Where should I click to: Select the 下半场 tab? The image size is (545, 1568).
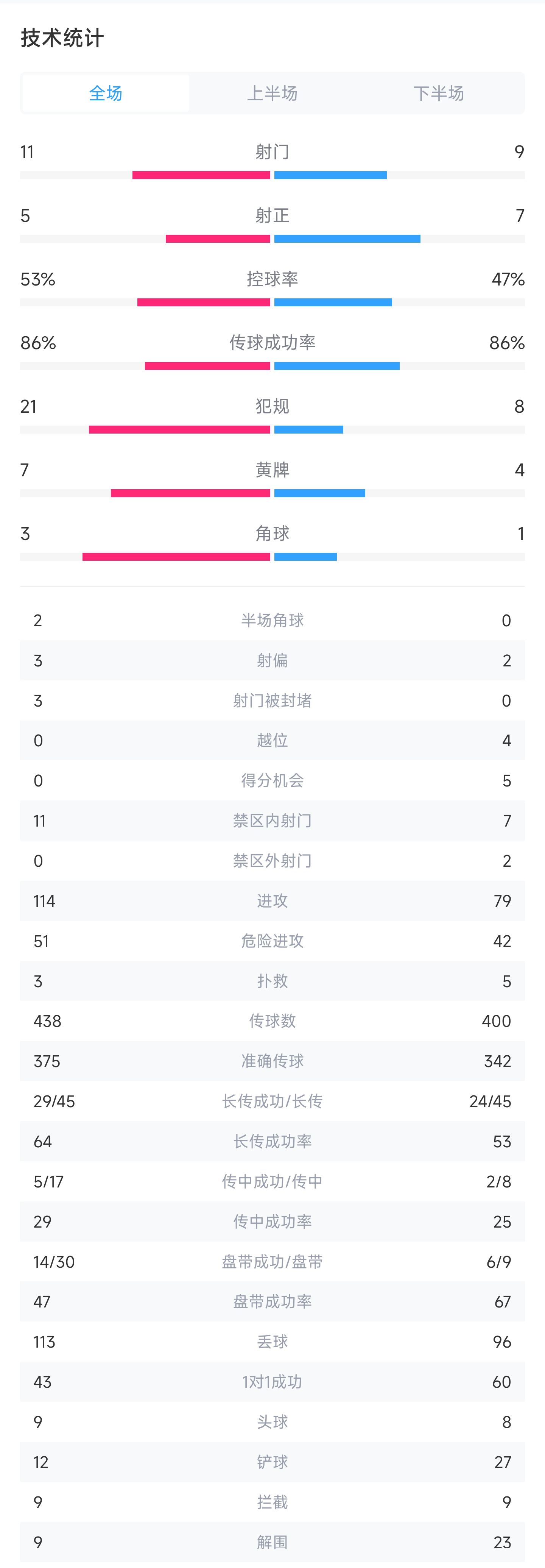click(439, 93)
